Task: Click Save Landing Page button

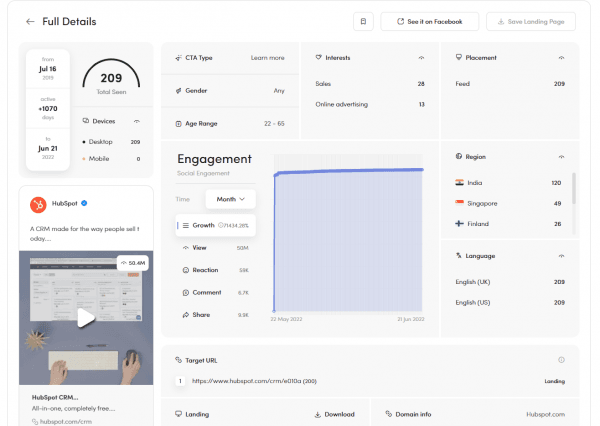Action: pyautogui.click(x=531, y=21)
